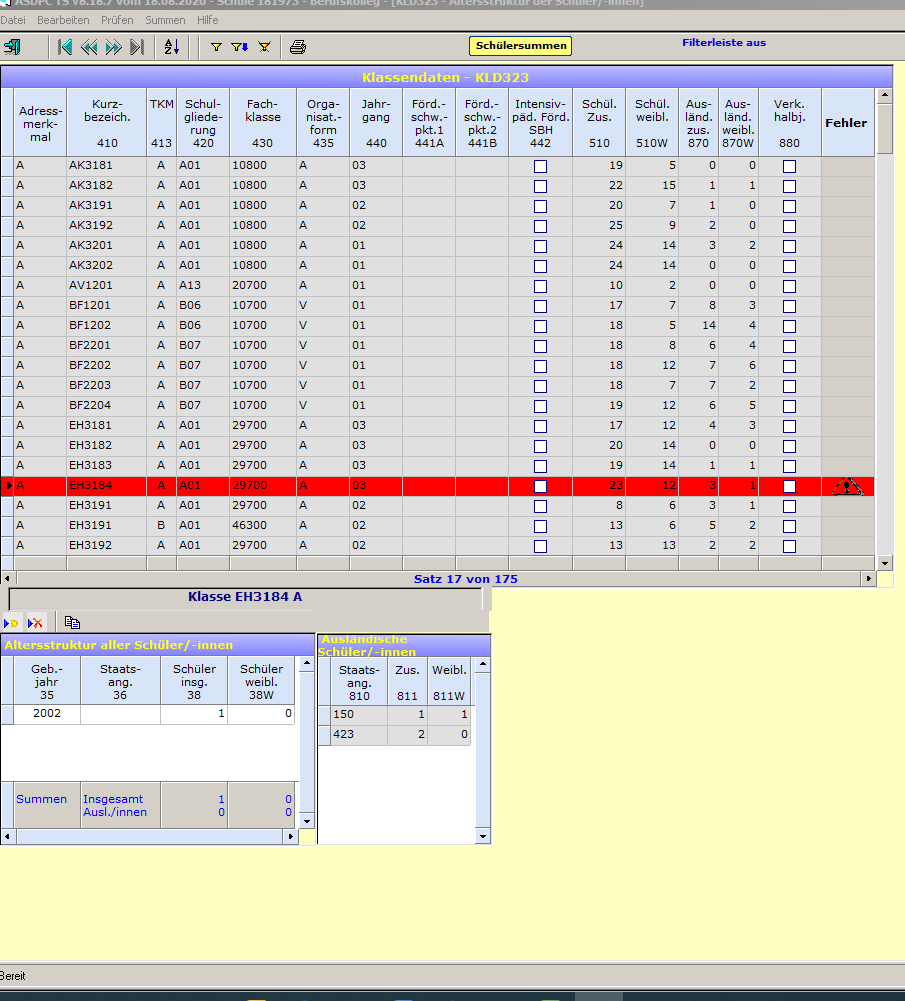Click the Schülersummen button

point(520,46)
